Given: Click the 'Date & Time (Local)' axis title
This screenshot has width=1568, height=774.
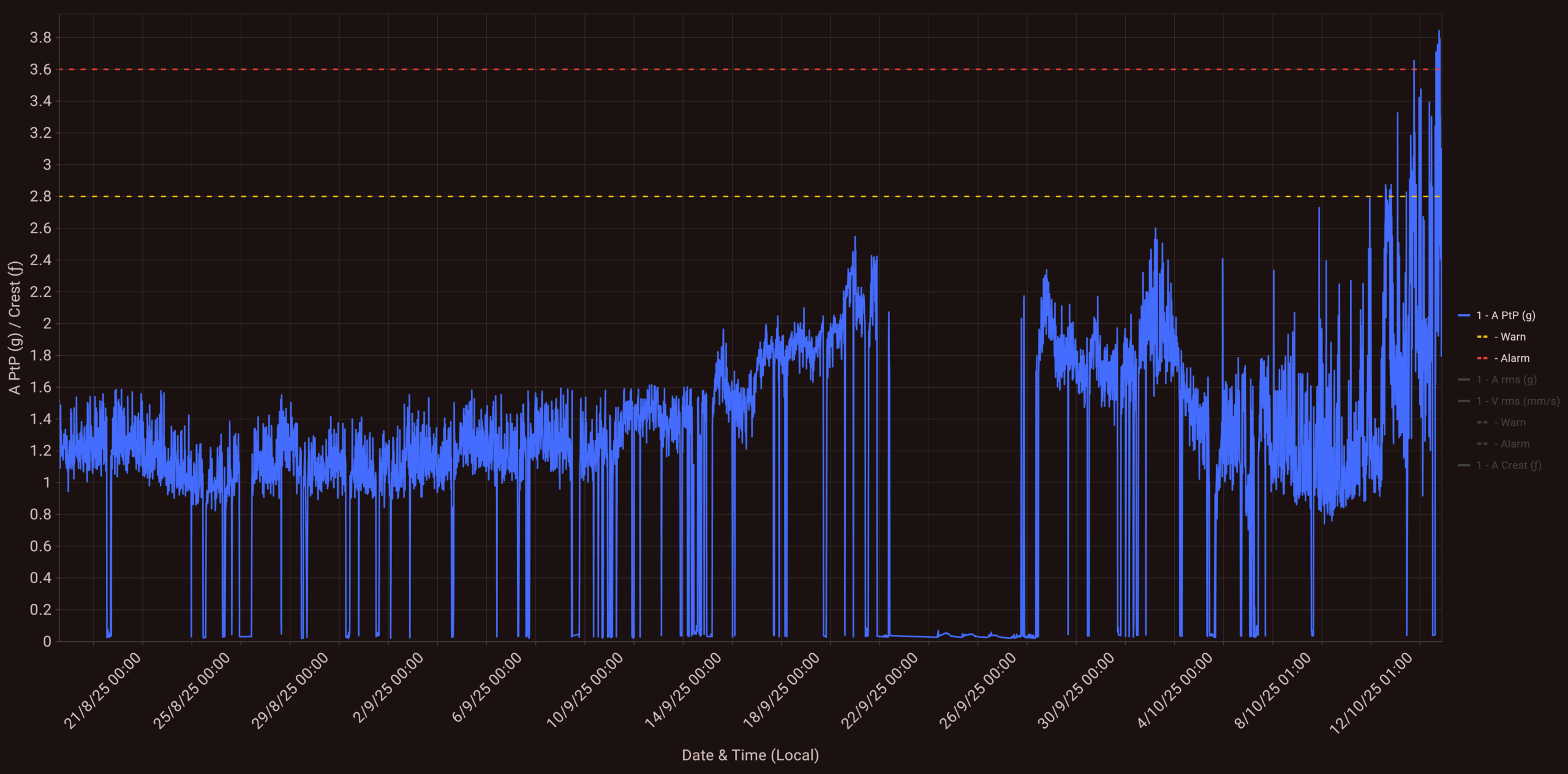Looking at the screenshot, I should tap(750, 755).
